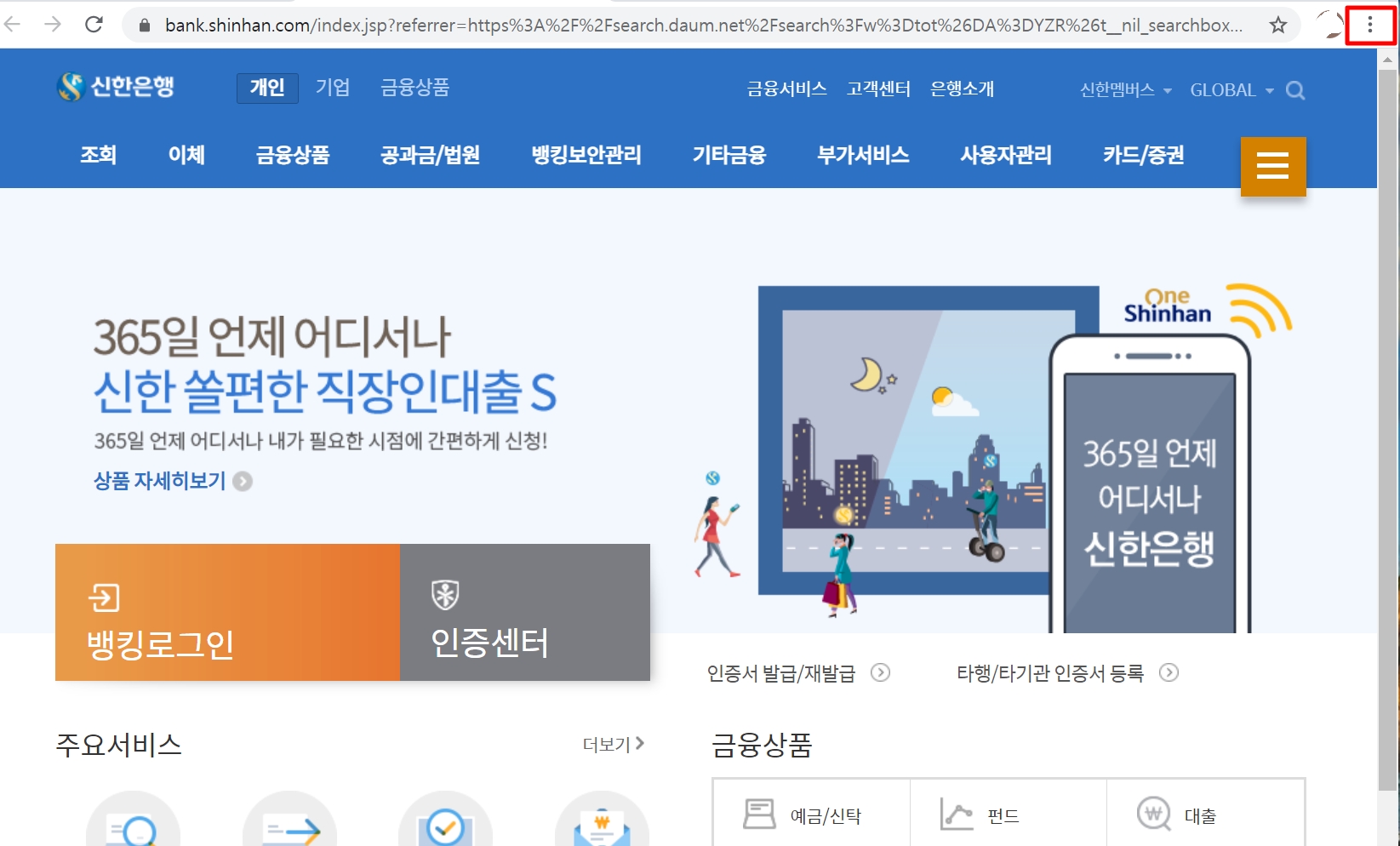Click second 주요서비스 transfer arrow icon
Image resolution: width=1400 pixels, height=846 pixels.
(x=289, y=820)
